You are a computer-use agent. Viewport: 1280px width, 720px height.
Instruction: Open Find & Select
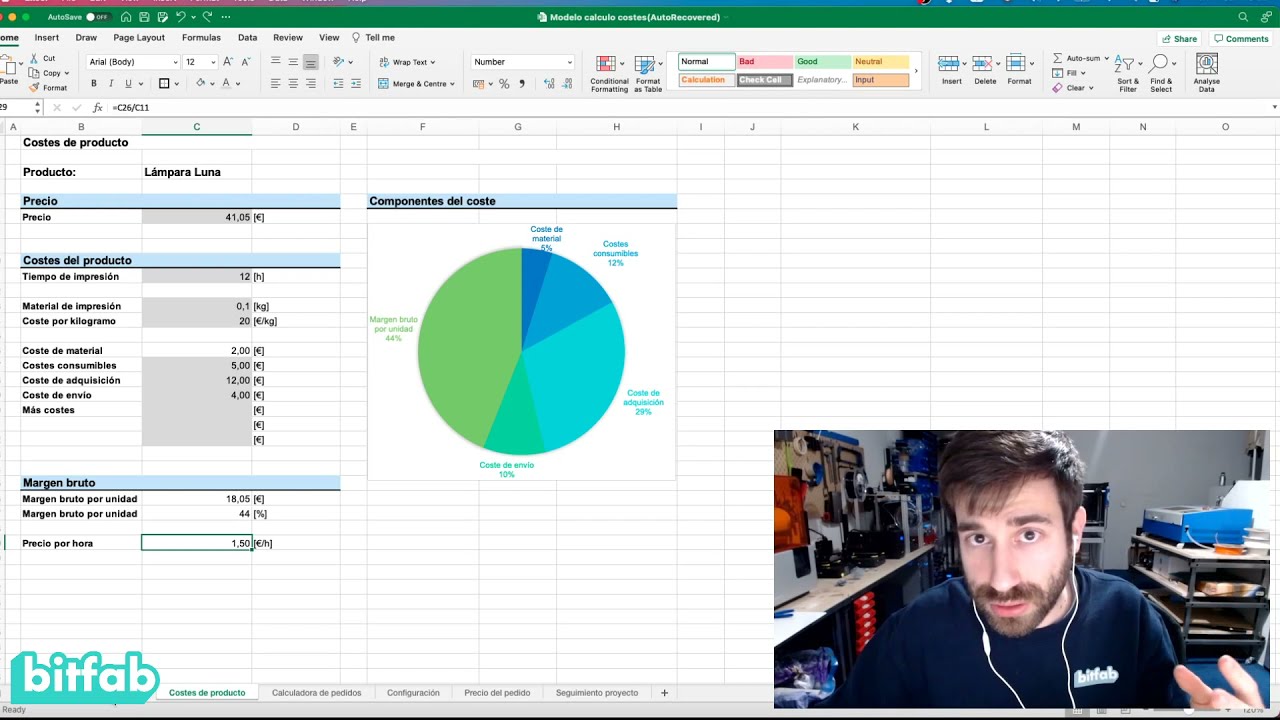pyautogui.click(x=1161, y=74)
